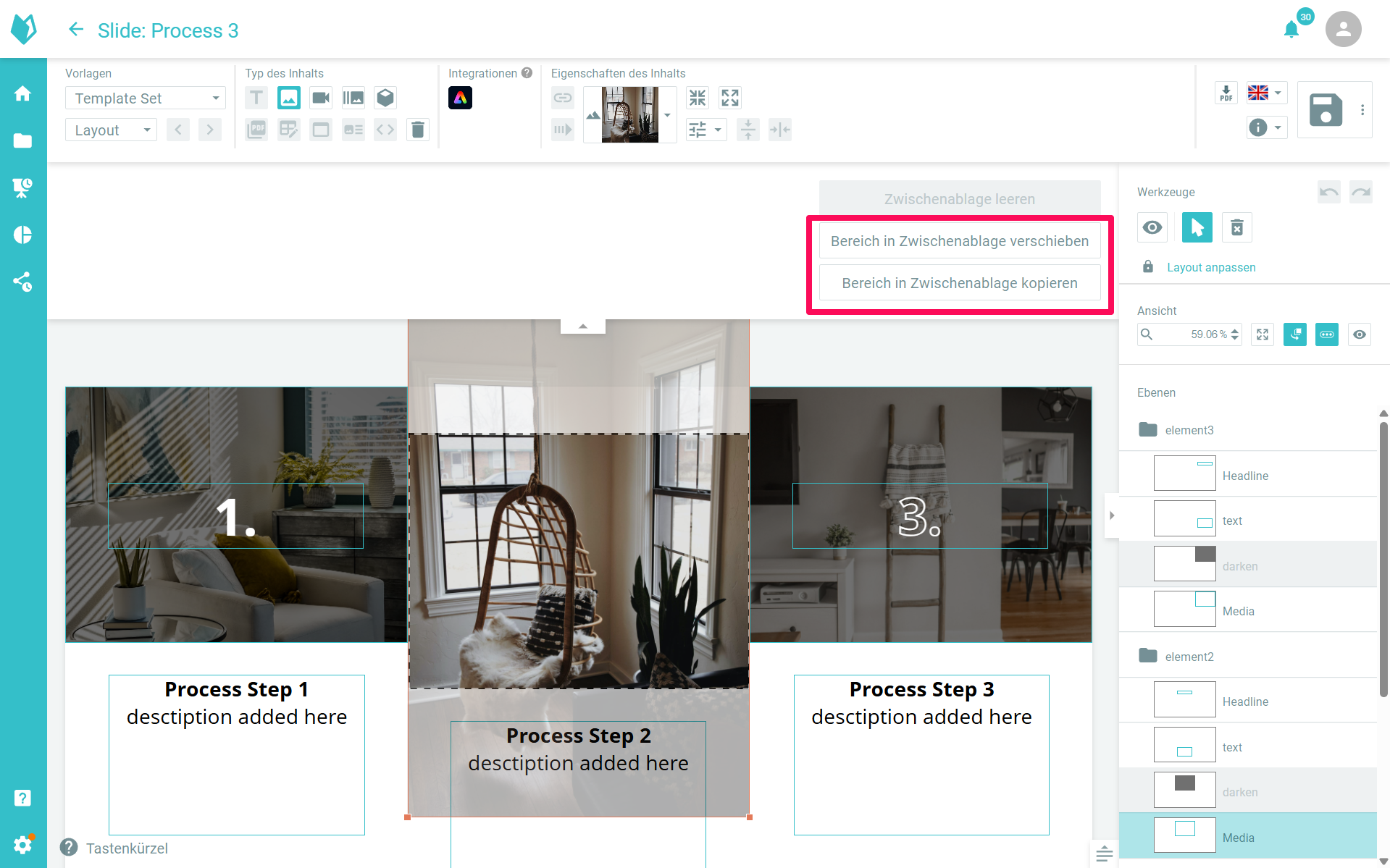Select the image content type icon

point(288,98)
